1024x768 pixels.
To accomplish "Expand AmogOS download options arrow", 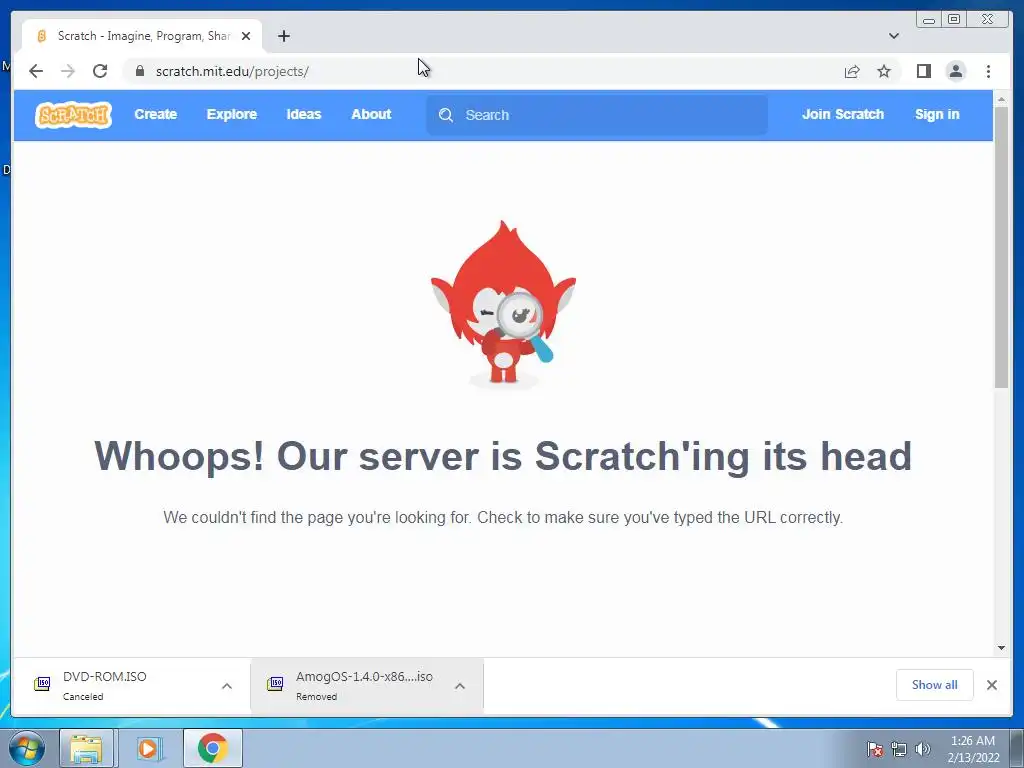I will click(x=460, y=686).
